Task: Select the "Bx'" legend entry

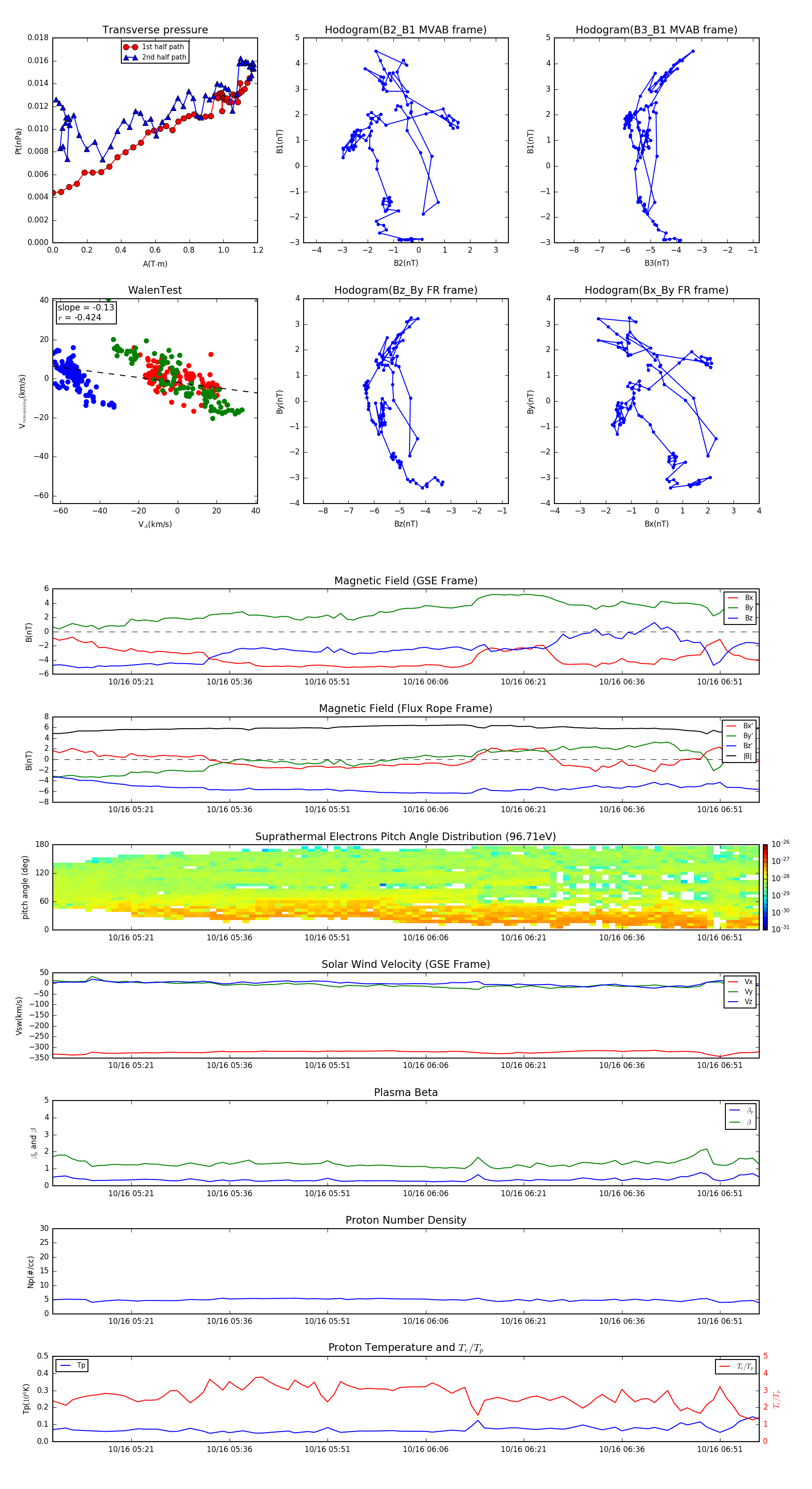Action: point(740,726)
